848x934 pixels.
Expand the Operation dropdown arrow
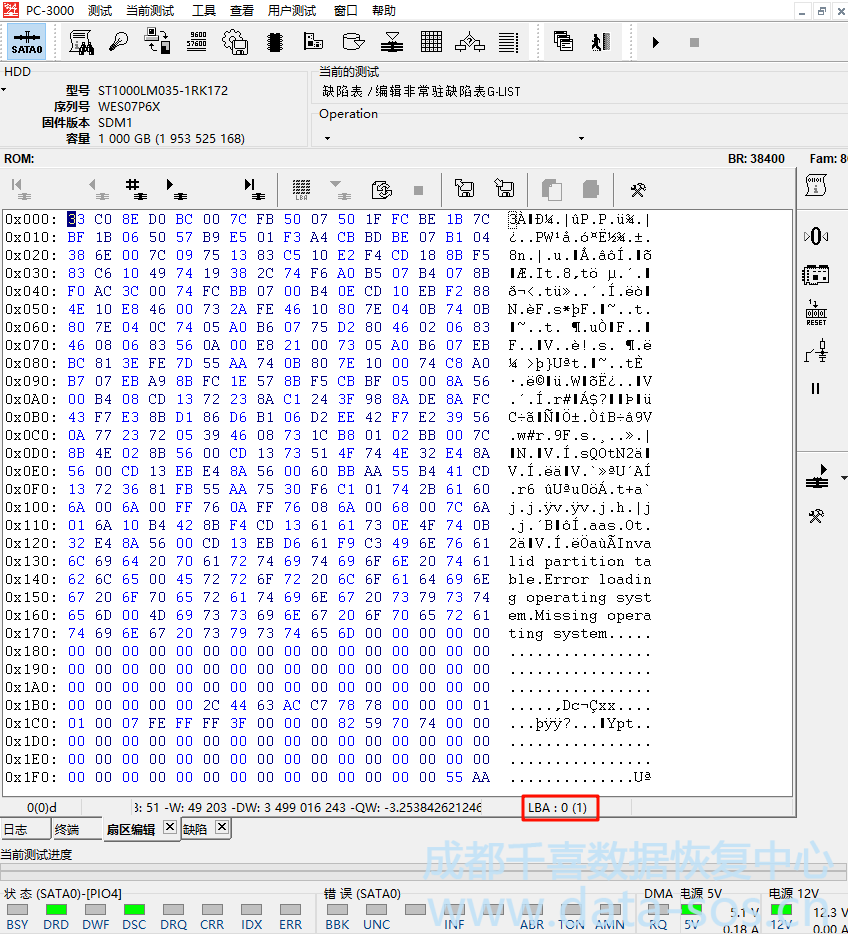click(581, 139)
